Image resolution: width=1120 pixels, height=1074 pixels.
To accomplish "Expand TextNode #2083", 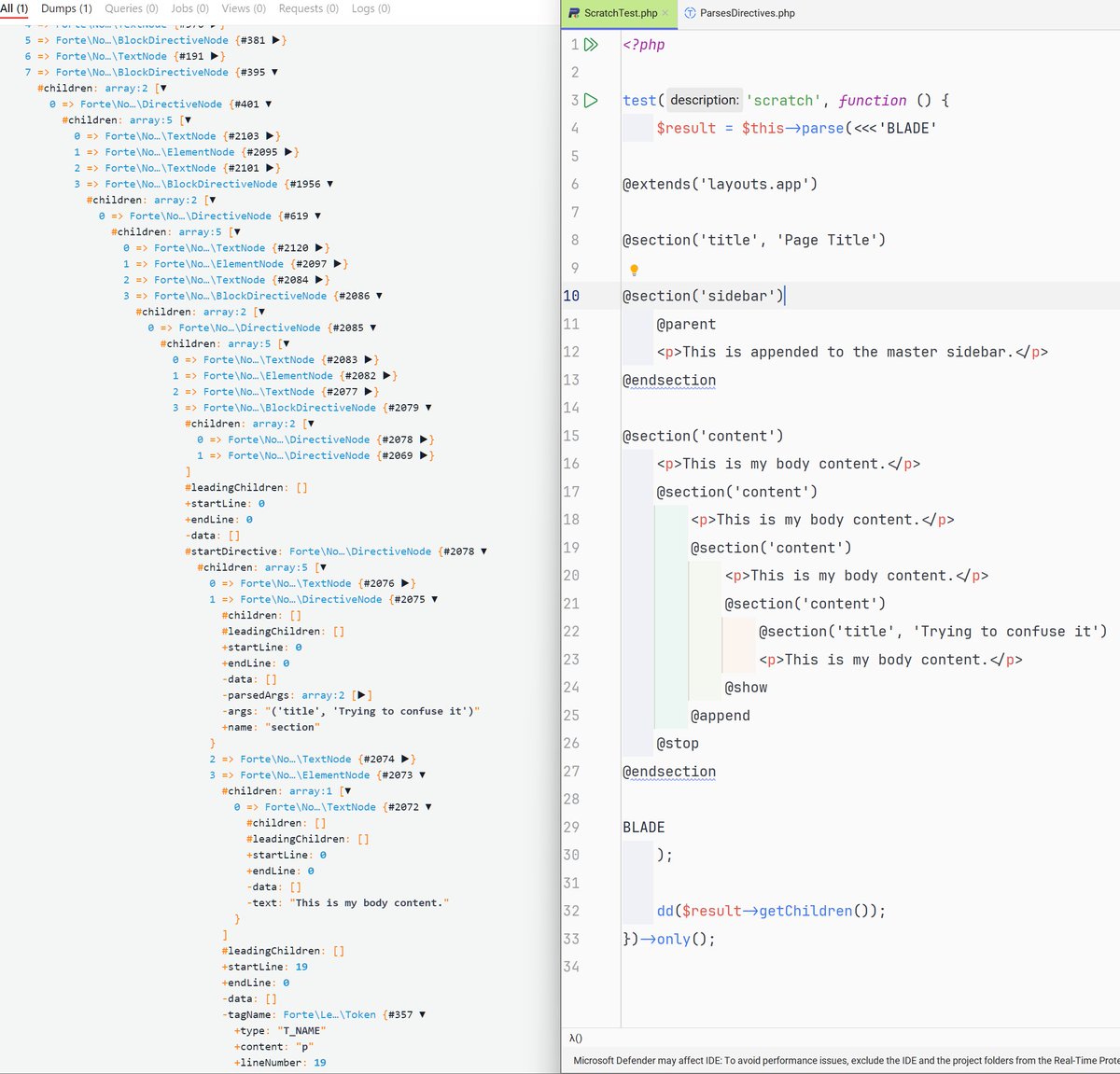I will 368,359.
